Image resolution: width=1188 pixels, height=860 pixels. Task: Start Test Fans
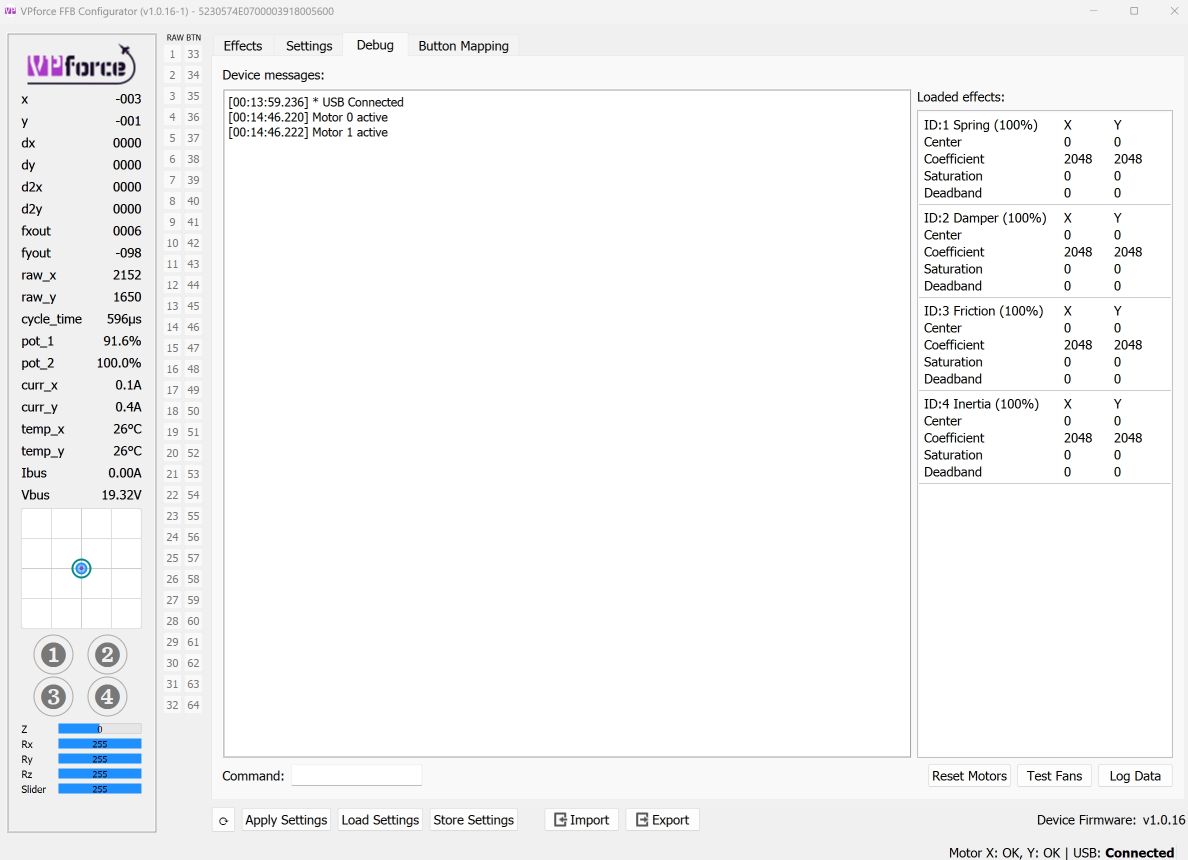coord(1054,775)
